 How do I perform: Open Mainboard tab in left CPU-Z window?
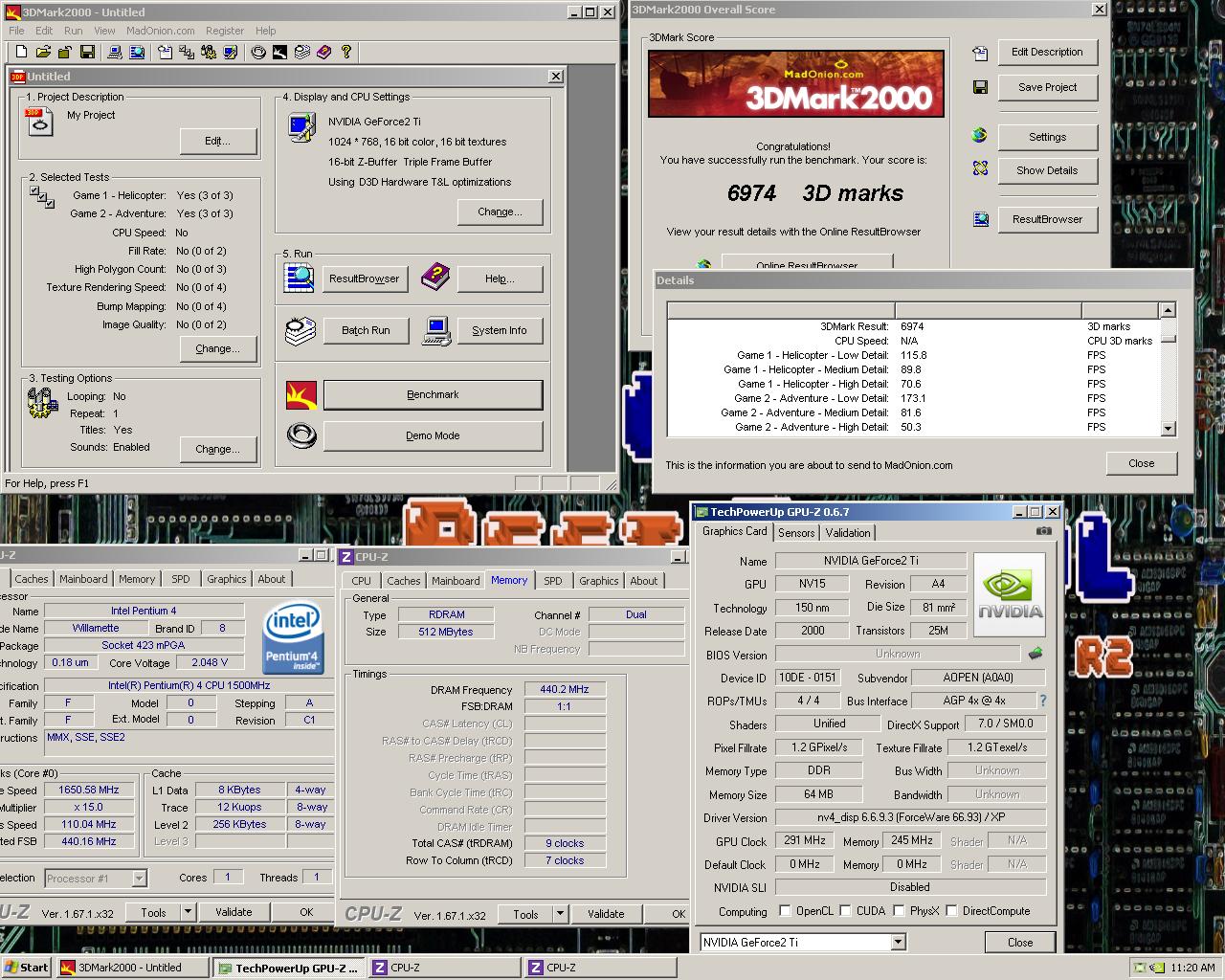pos(83,579)
